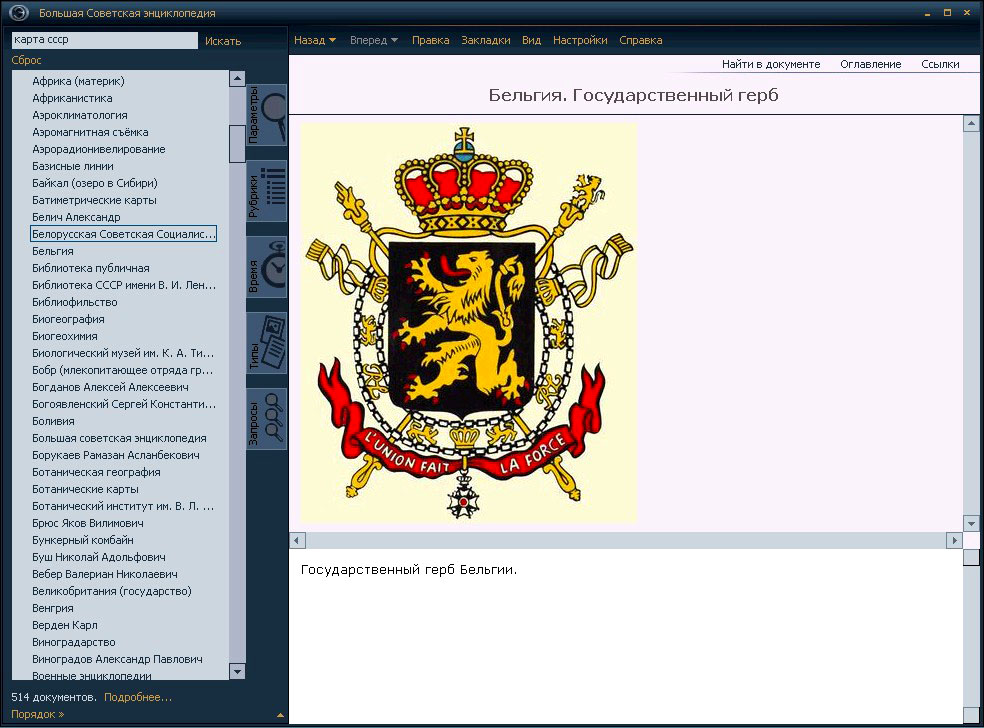The width and height of the screenshot is (984, 728).
Task: Click the horizontal scrollbar track under the image
Action: [626, 540]
